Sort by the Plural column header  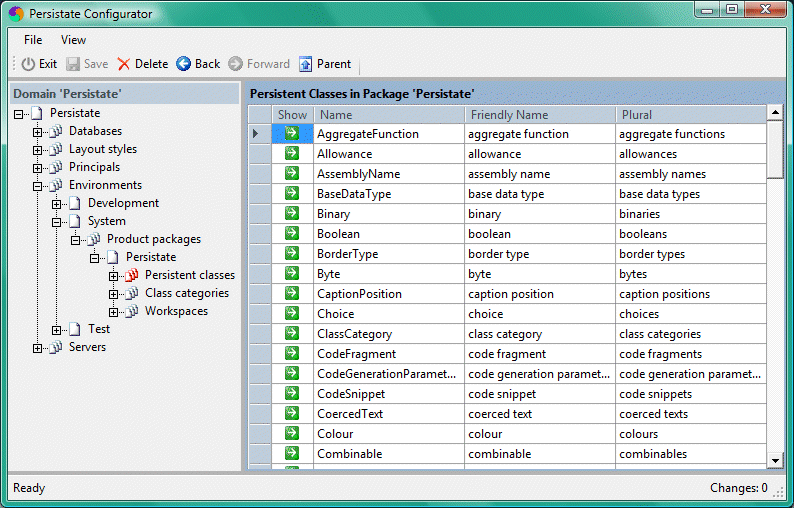pyautogui.click(x=691, y=115)
